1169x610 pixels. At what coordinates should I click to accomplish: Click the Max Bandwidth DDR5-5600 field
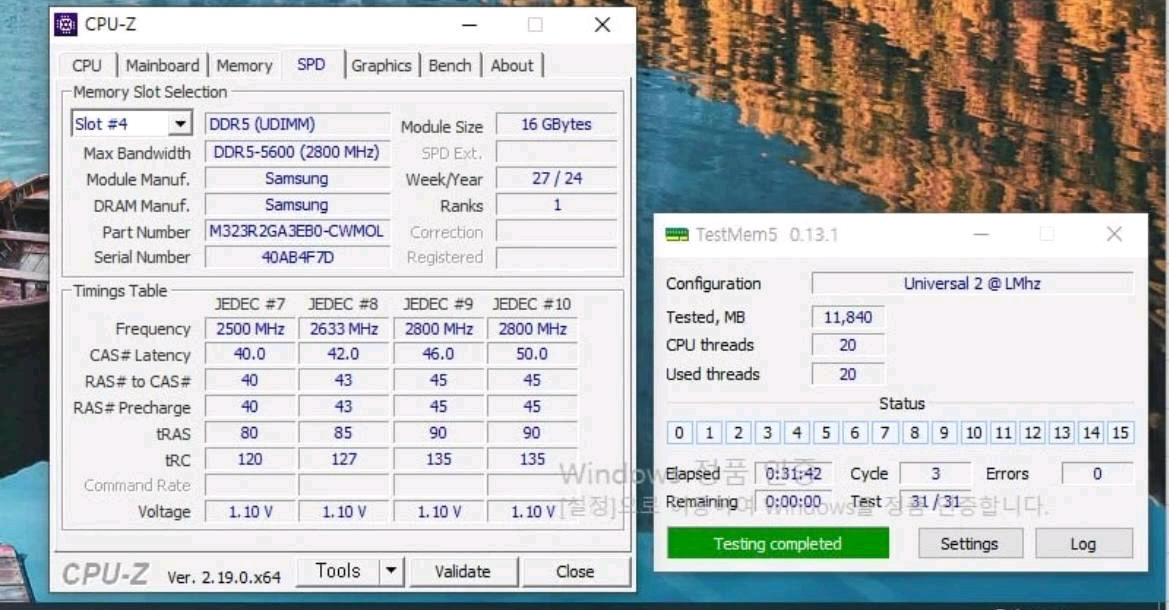pyautogui.click(x=297, y=152)
